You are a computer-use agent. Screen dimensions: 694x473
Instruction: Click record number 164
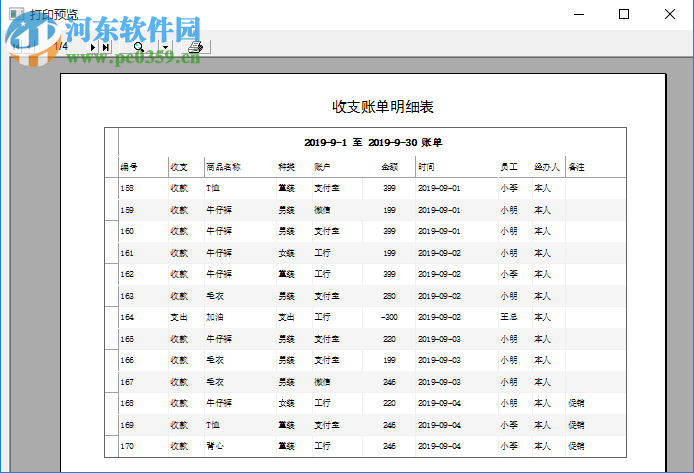pyautogui.click(x=127, y=317)
